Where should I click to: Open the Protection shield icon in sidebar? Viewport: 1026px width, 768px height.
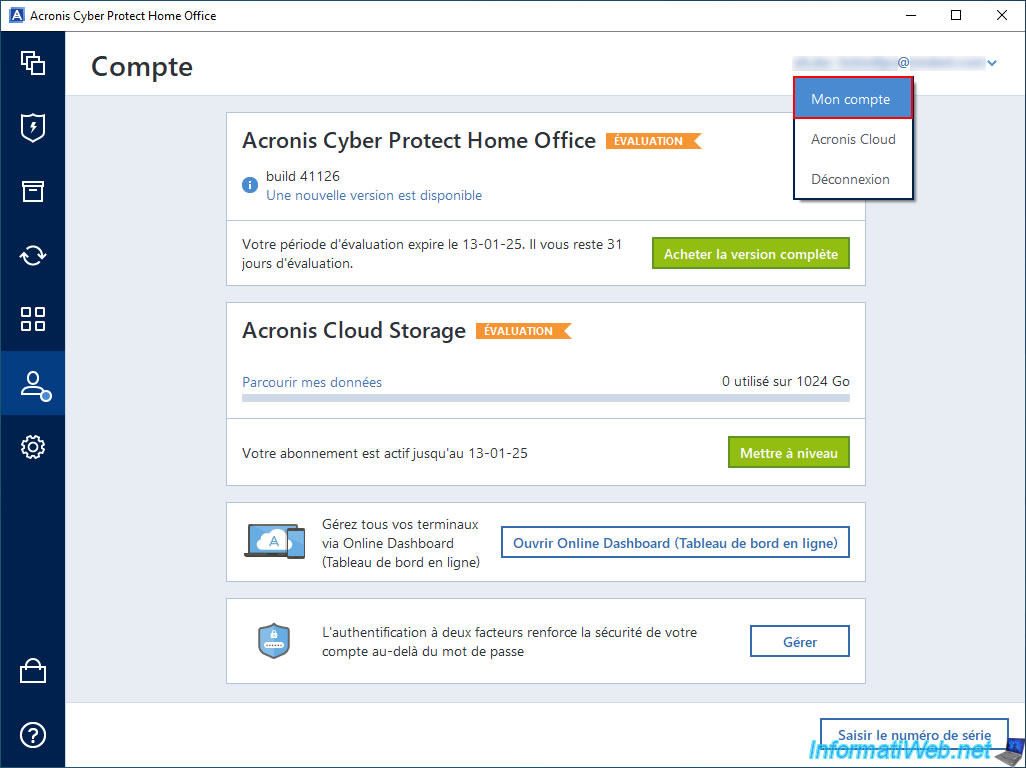click(x=33, y=127)
